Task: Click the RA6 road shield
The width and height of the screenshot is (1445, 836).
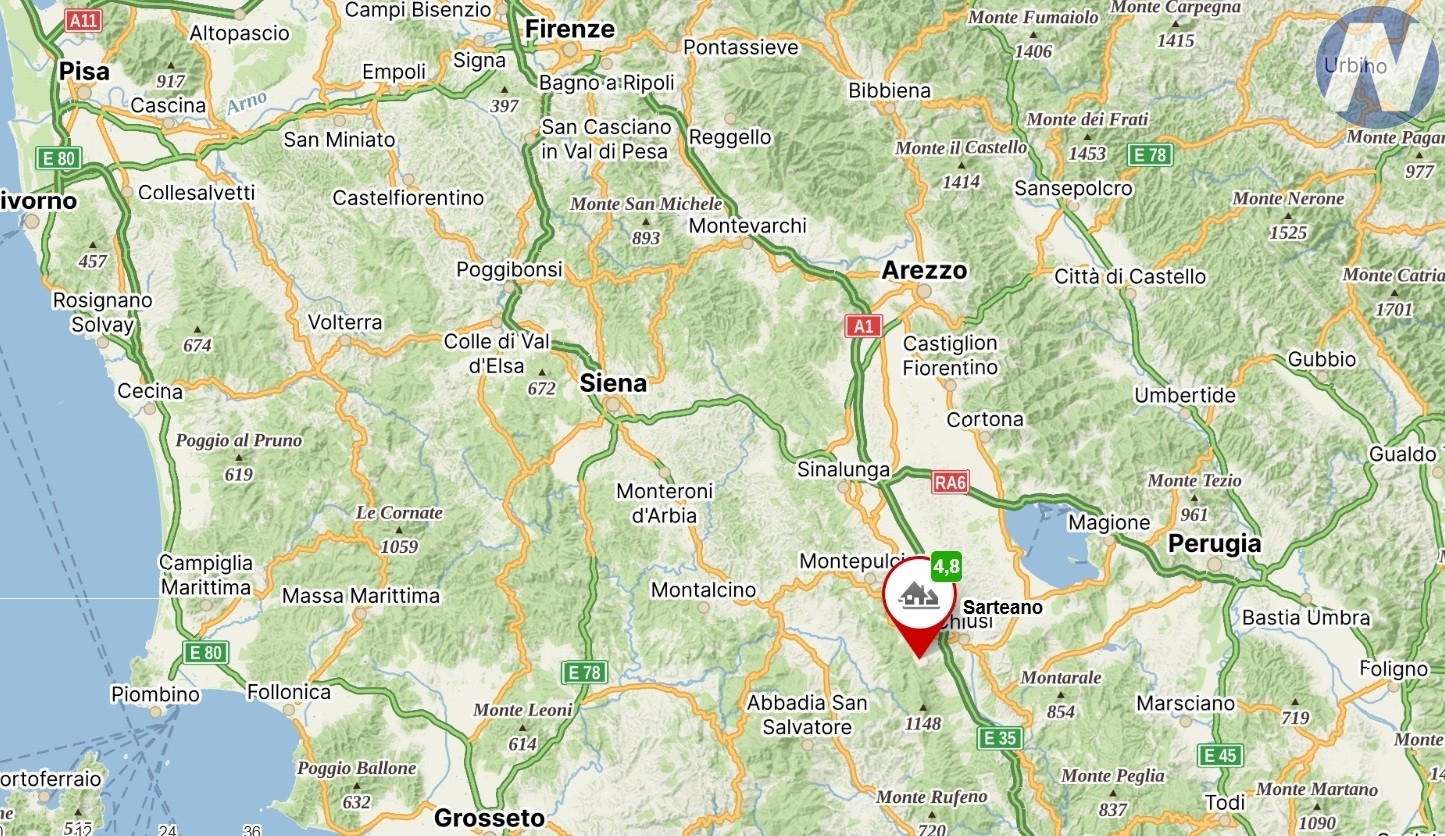Action: (950, 483)
